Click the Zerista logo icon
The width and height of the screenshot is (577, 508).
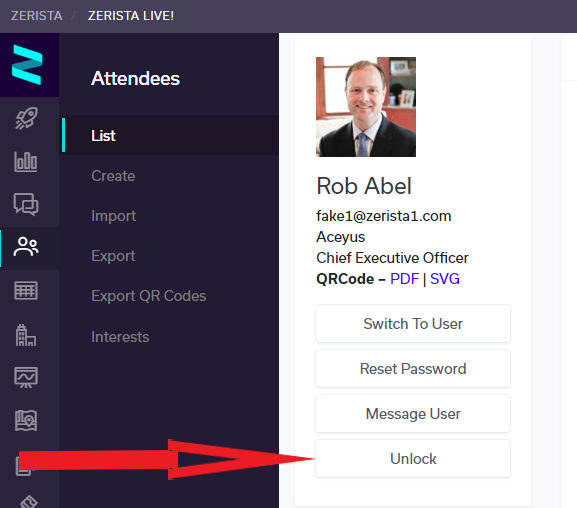27,65
